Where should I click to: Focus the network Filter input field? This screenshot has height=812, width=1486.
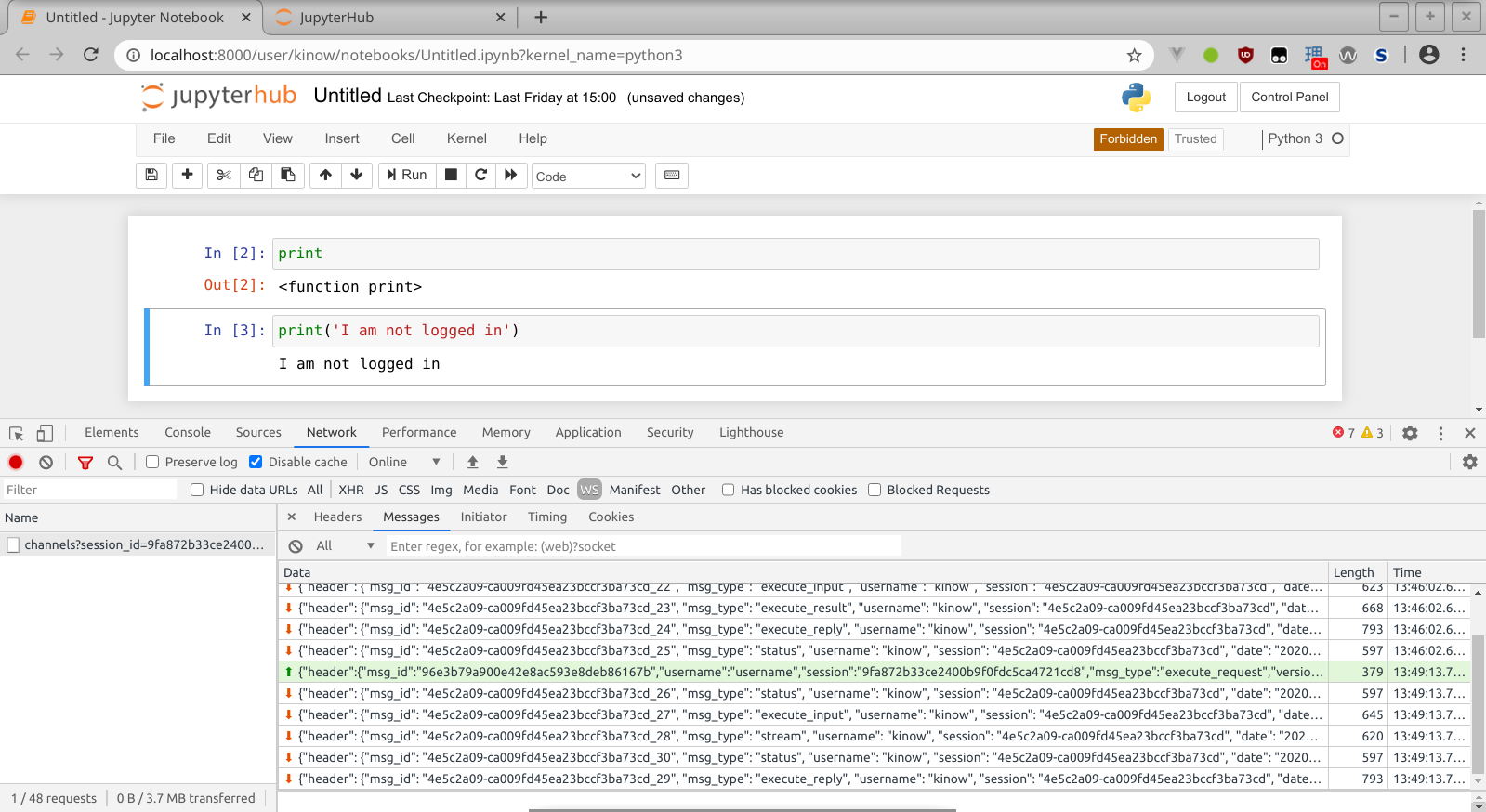88,490
